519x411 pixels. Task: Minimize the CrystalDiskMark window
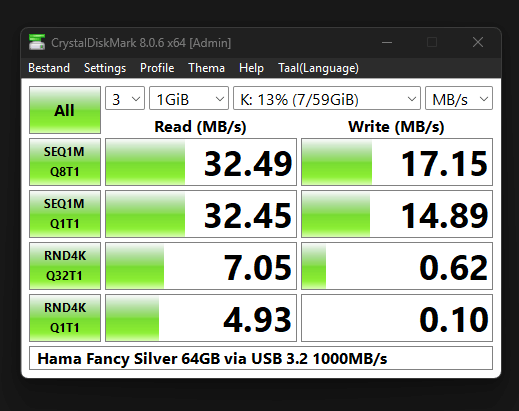coord(387,42)
